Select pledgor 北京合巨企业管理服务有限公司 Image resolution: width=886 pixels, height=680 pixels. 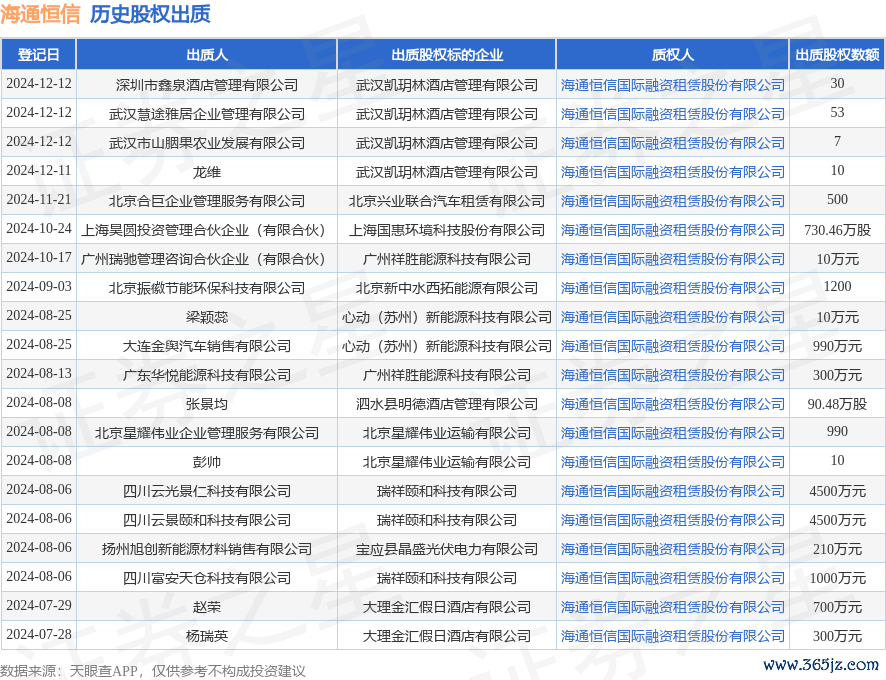(207, 201)
